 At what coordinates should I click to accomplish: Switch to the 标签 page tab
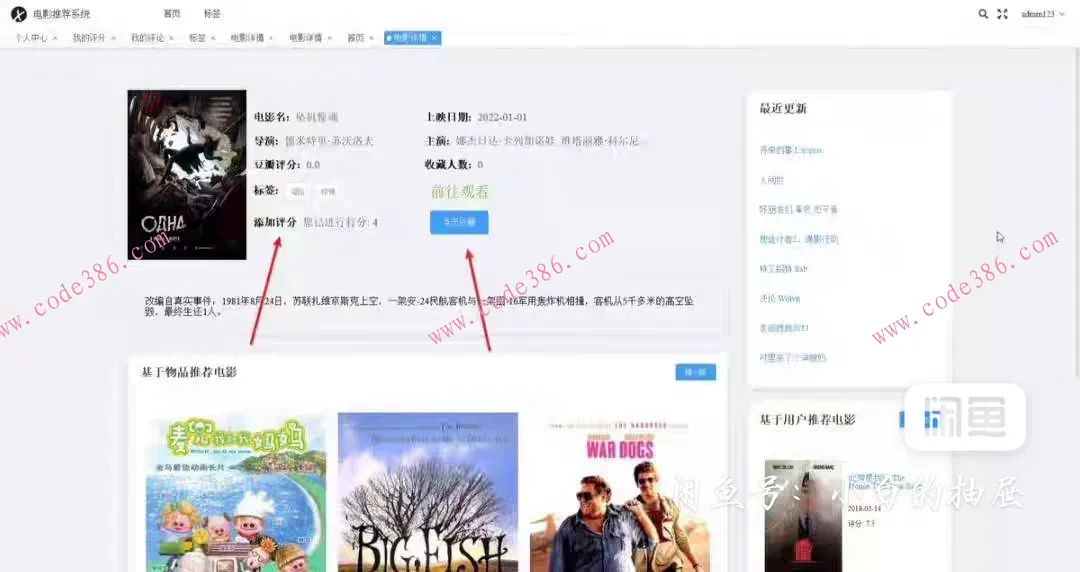click(x=197, y=38)
